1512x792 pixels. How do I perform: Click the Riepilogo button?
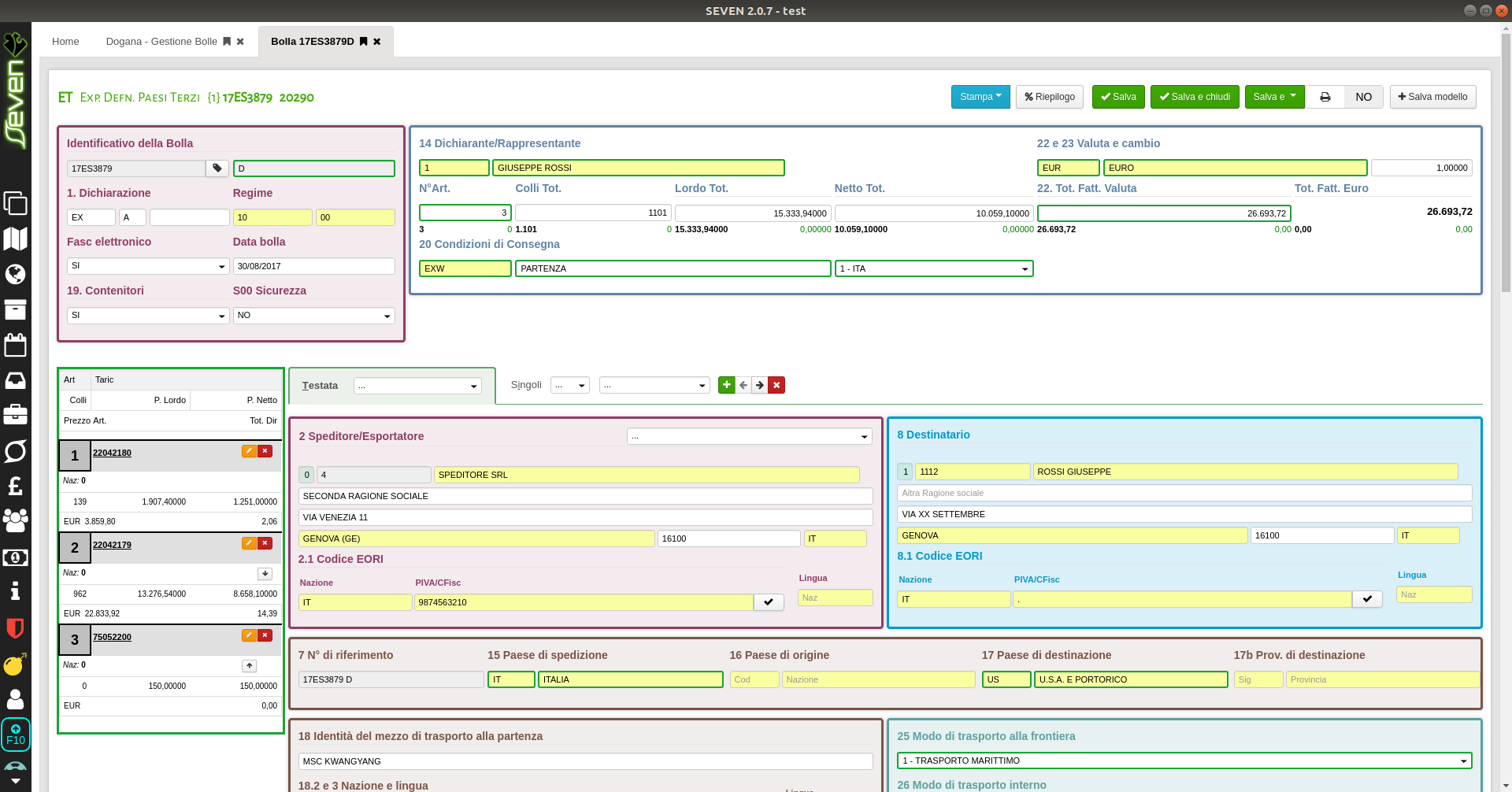tap(1050, 97)
